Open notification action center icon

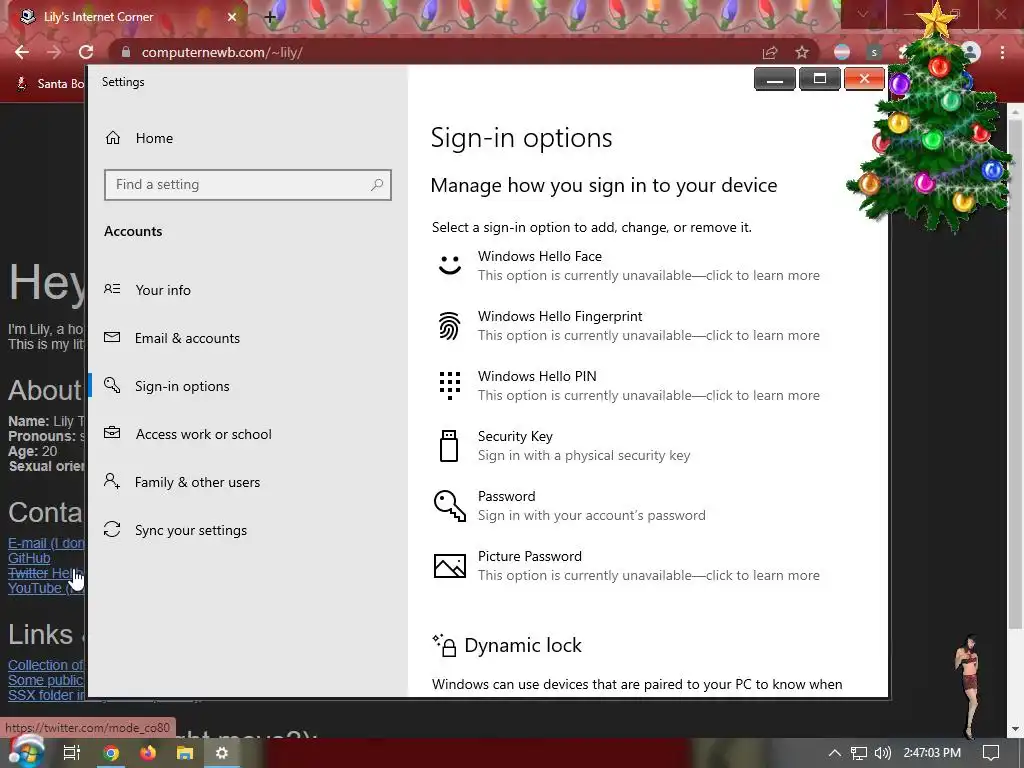point(991,753)
